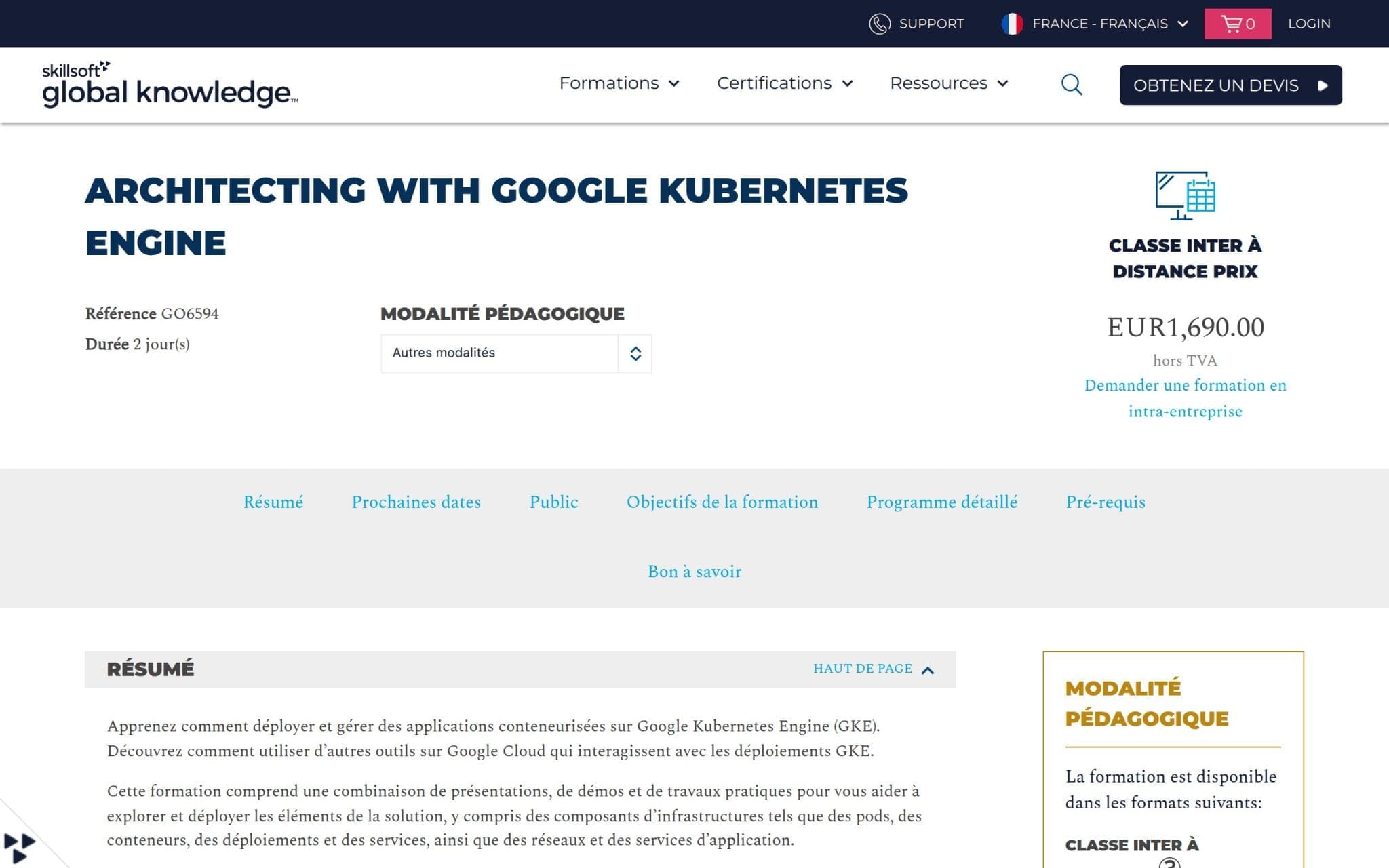1389x868 pixels.
Task: Open the Ressources menu
Action: pos(949,83)
